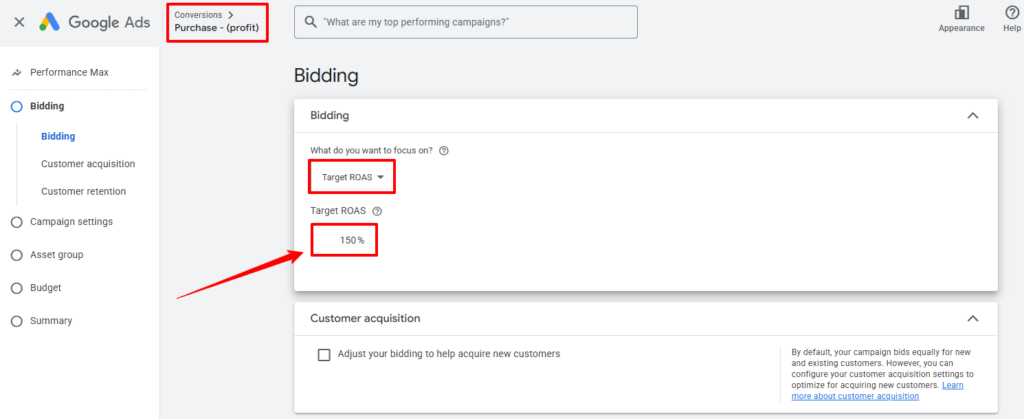Click the chevron next to Conversions

click(231, 14)
